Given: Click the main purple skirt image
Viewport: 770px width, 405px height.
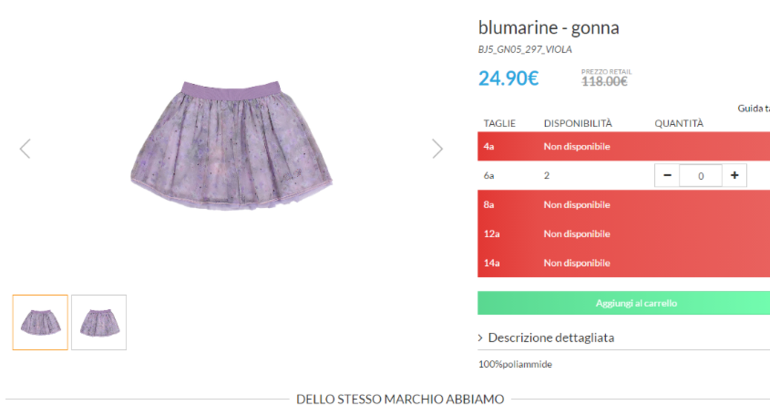Looking at the screenshot, I should [231, 145].
